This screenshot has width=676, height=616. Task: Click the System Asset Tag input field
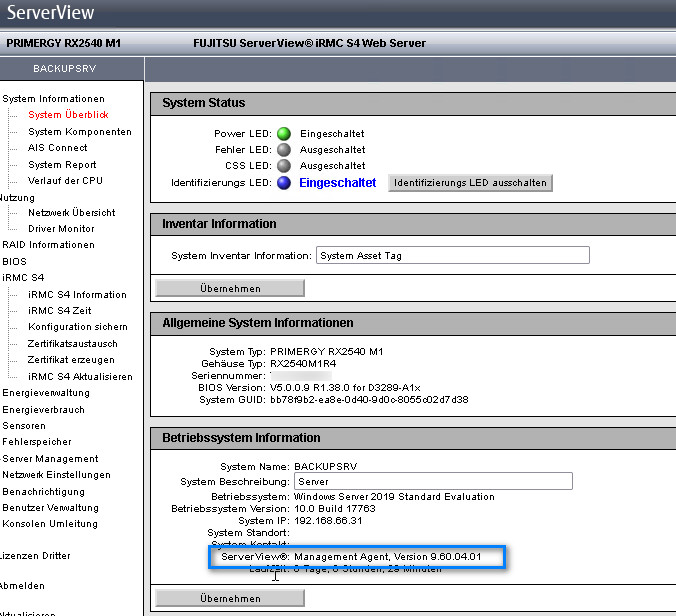tap(453, 255)
